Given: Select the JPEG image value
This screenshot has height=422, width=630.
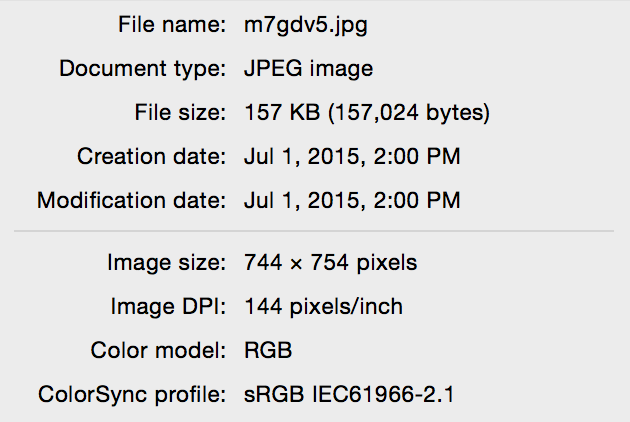Looking at the screenshot, I should 309,69.
